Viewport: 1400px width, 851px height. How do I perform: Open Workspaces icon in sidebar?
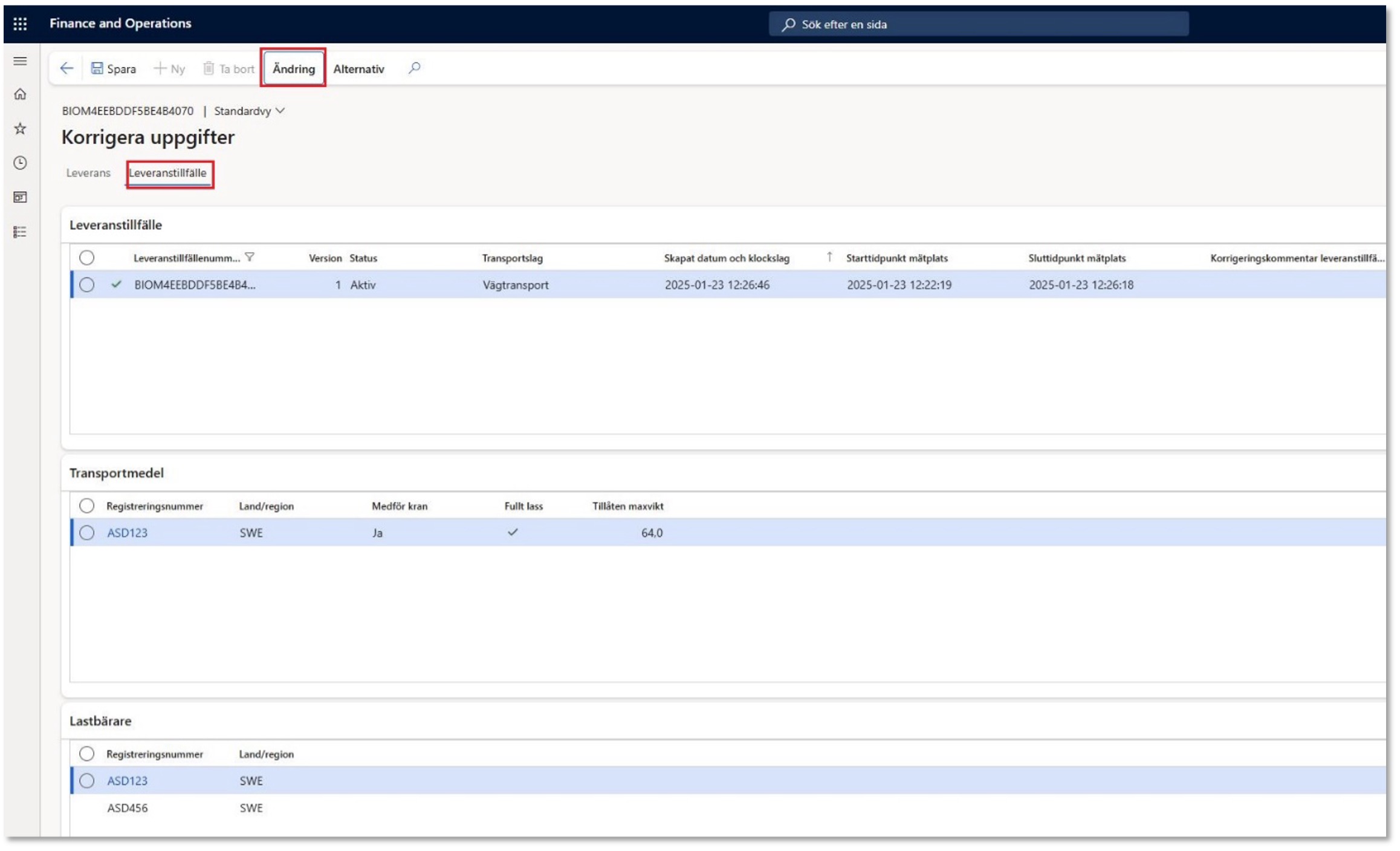pos(20,198)
